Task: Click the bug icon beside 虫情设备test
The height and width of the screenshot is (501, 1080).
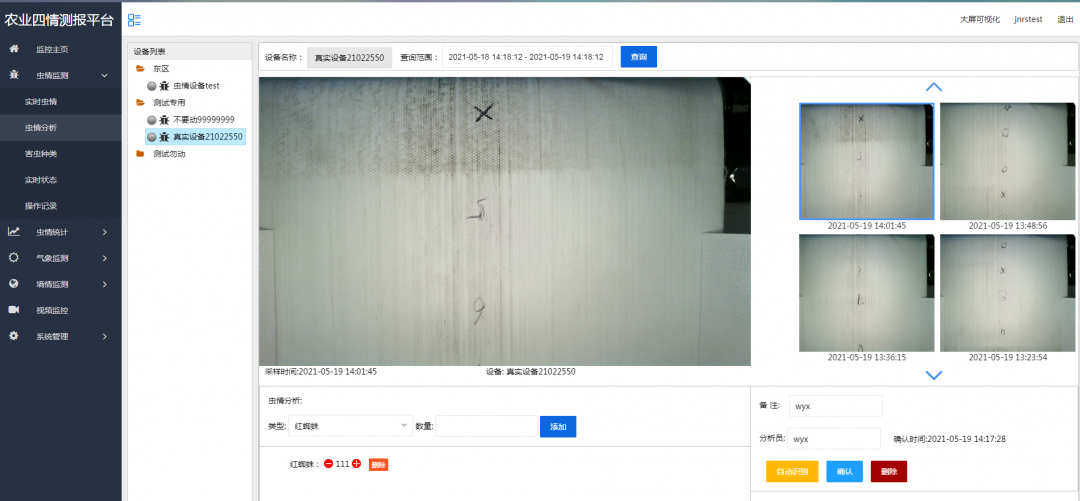Action: (164, 85)
